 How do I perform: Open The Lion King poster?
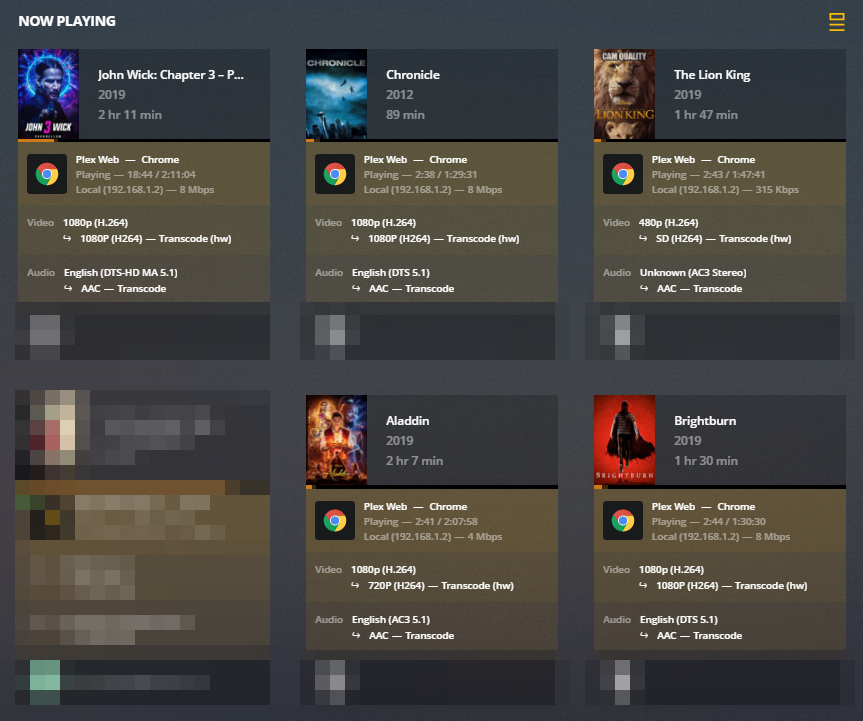[x=624, y=94]
